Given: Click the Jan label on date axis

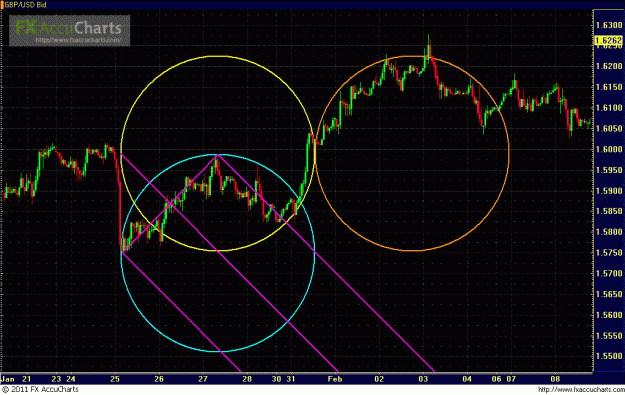Looking at the screenshot, I should point(8,379).
